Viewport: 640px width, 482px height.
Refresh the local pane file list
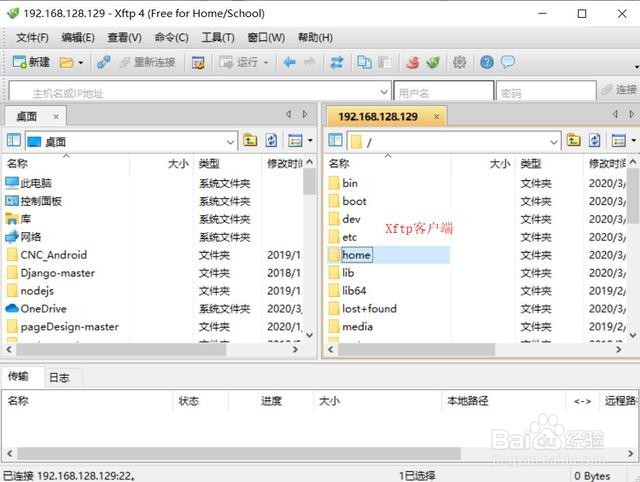click(271, 141)
